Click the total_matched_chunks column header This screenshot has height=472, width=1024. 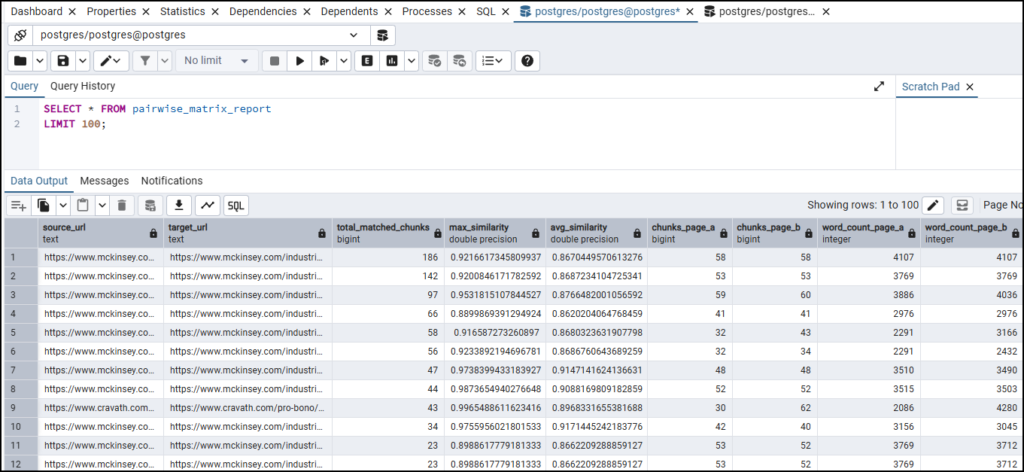coord(389,233)
